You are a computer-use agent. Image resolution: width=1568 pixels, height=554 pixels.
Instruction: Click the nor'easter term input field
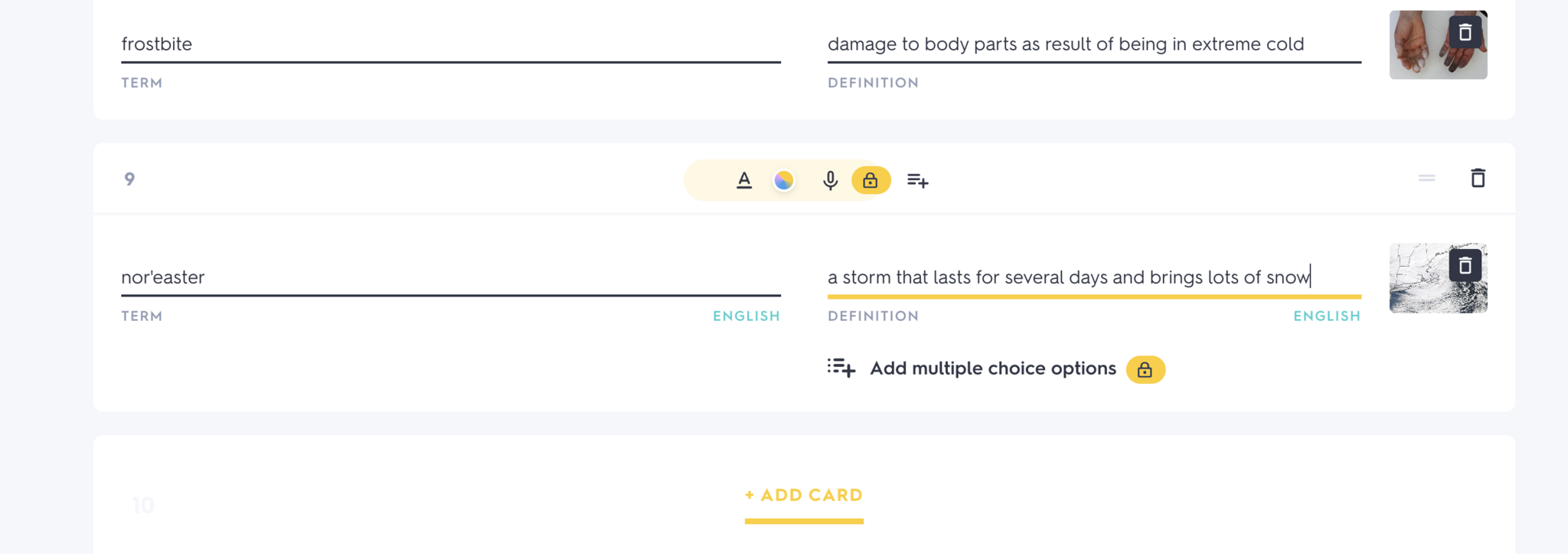click(450, 277)
